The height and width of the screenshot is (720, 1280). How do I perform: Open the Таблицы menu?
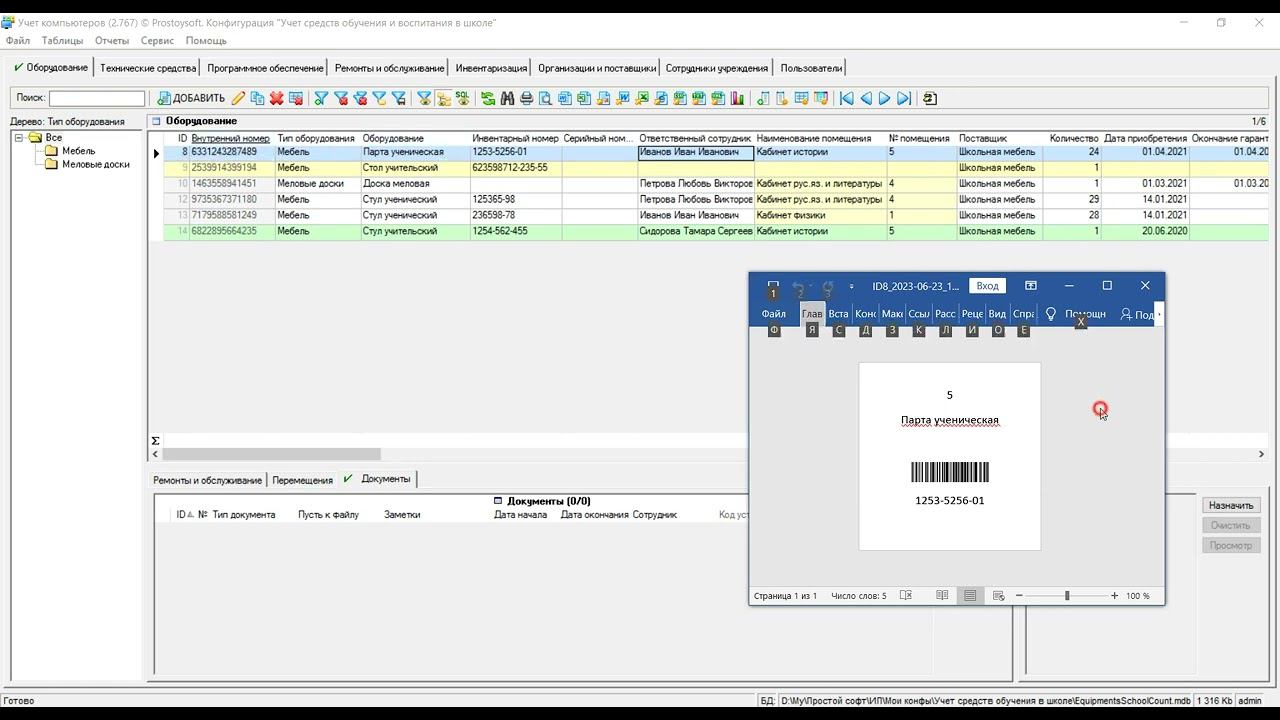tap(62, 41)
